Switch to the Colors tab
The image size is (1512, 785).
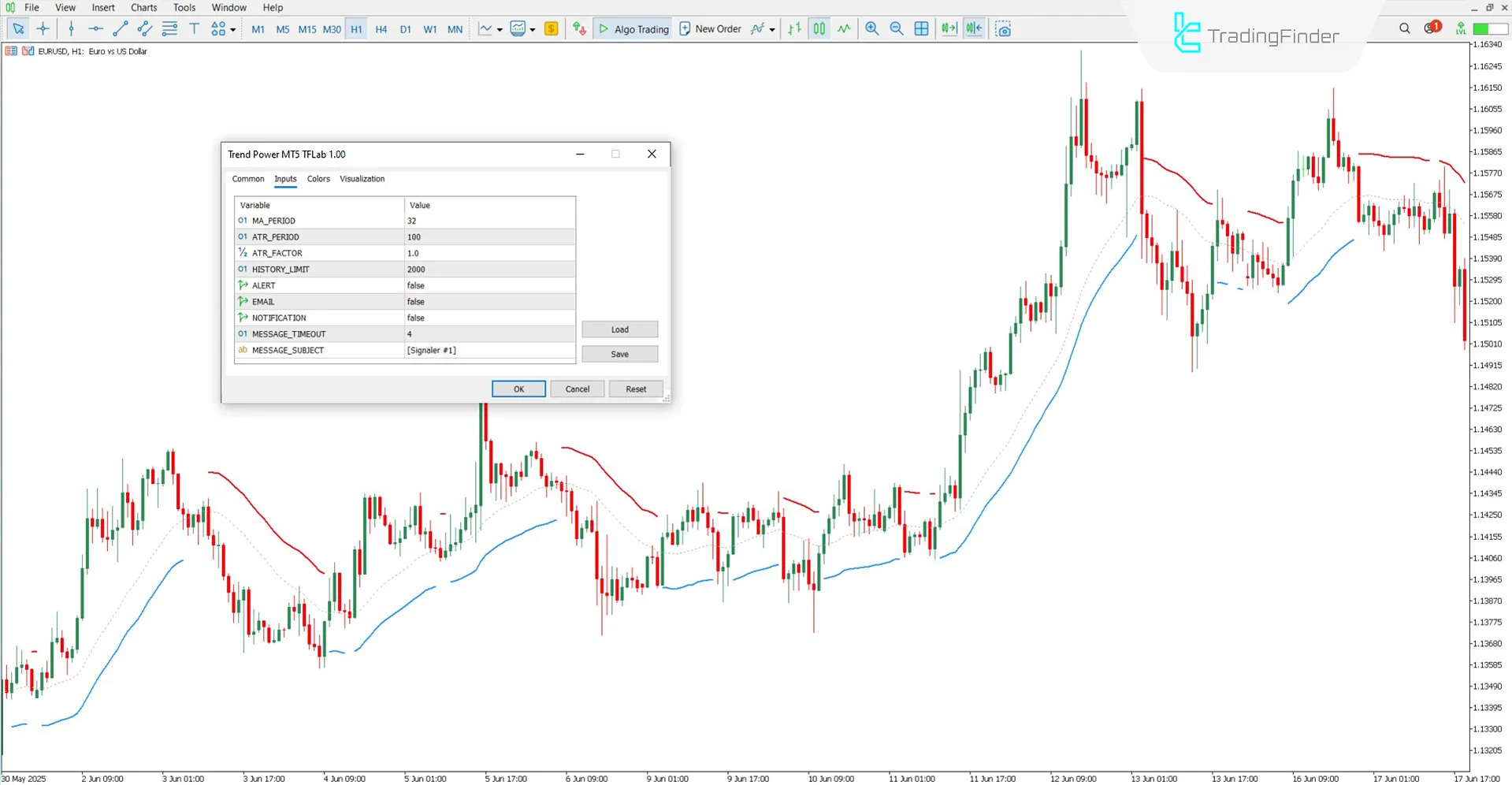318,179
